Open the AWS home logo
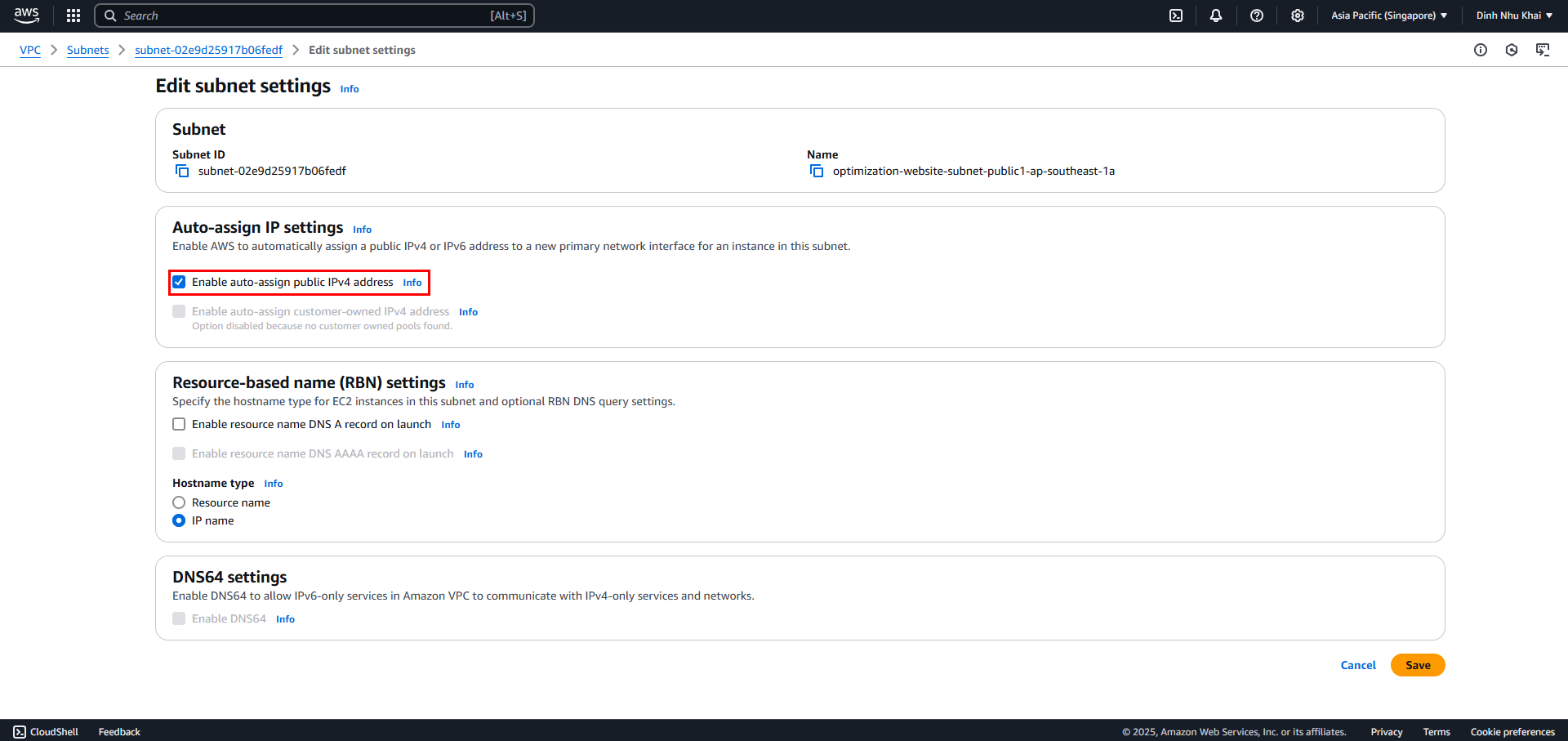The width and height of the screenshot is (1568, 741). click(x=26, y=16)
